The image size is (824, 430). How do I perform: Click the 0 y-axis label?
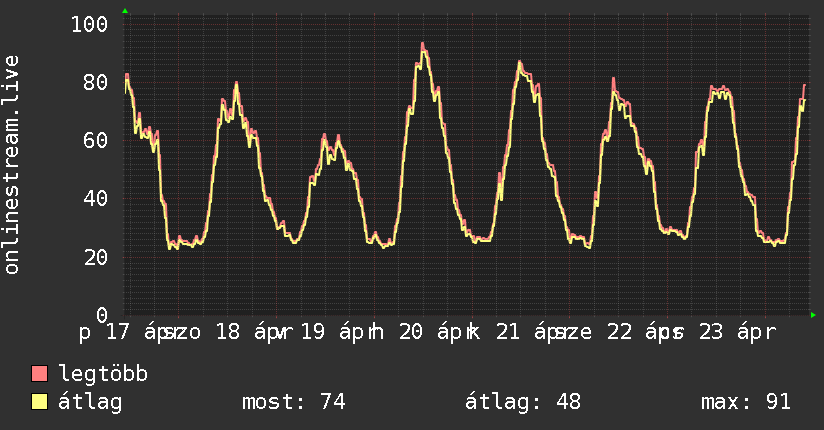click(102, 315)
